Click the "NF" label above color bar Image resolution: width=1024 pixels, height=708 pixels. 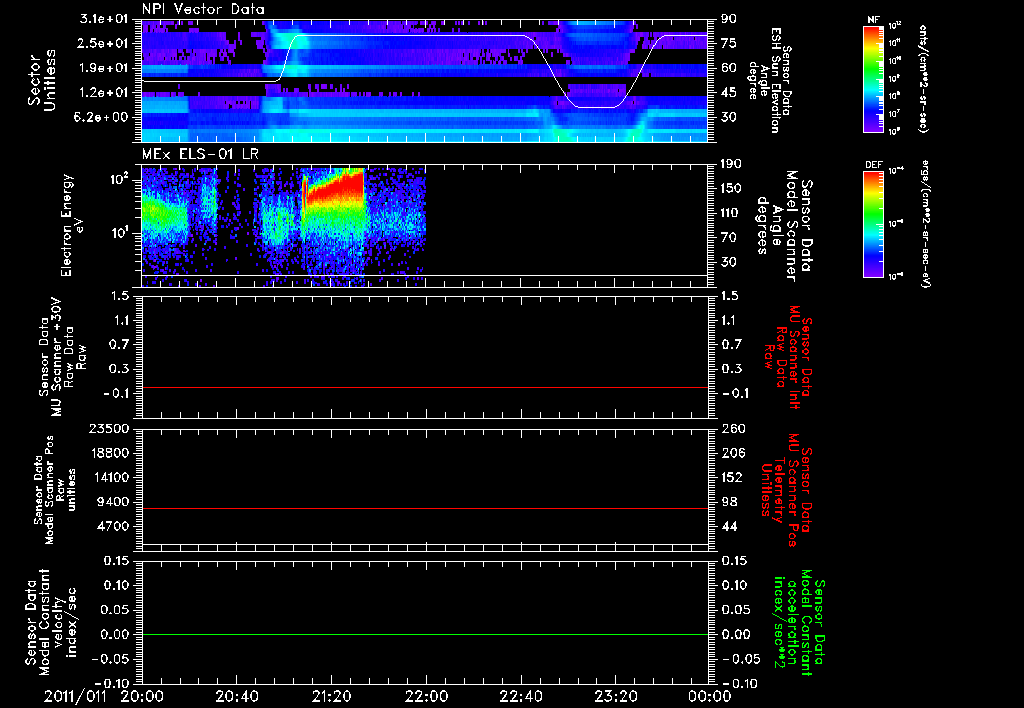874,20
